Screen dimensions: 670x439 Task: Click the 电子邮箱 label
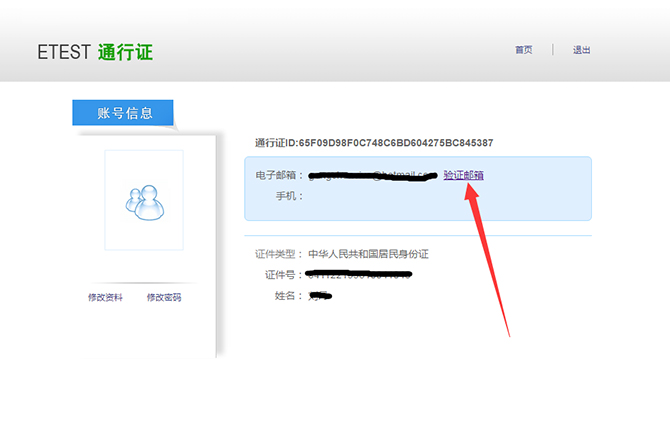click(x=279, y=176)
